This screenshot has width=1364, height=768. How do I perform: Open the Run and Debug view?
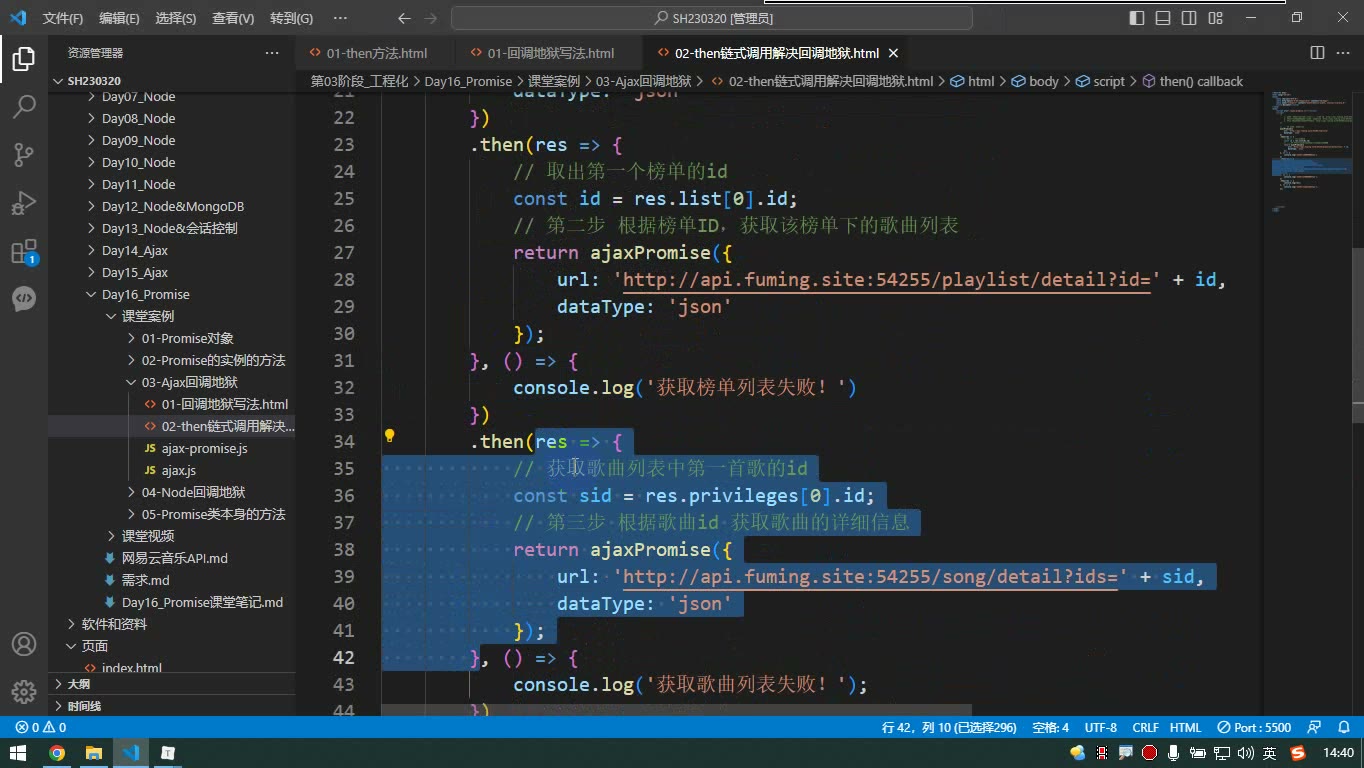click(24, 202)
